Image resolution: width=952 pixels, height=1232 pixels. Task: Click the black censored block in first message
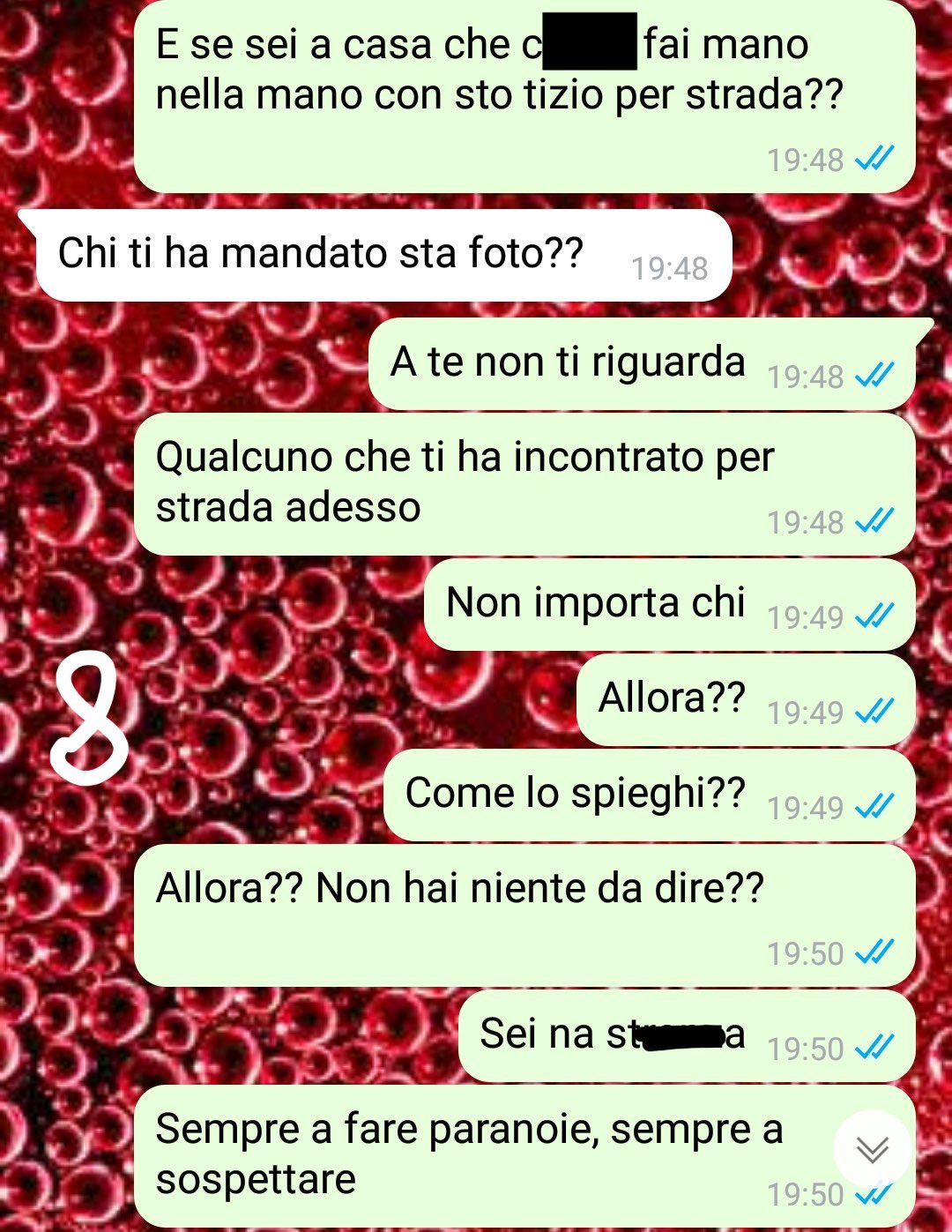pyautogui.click(x=590, y=41)
